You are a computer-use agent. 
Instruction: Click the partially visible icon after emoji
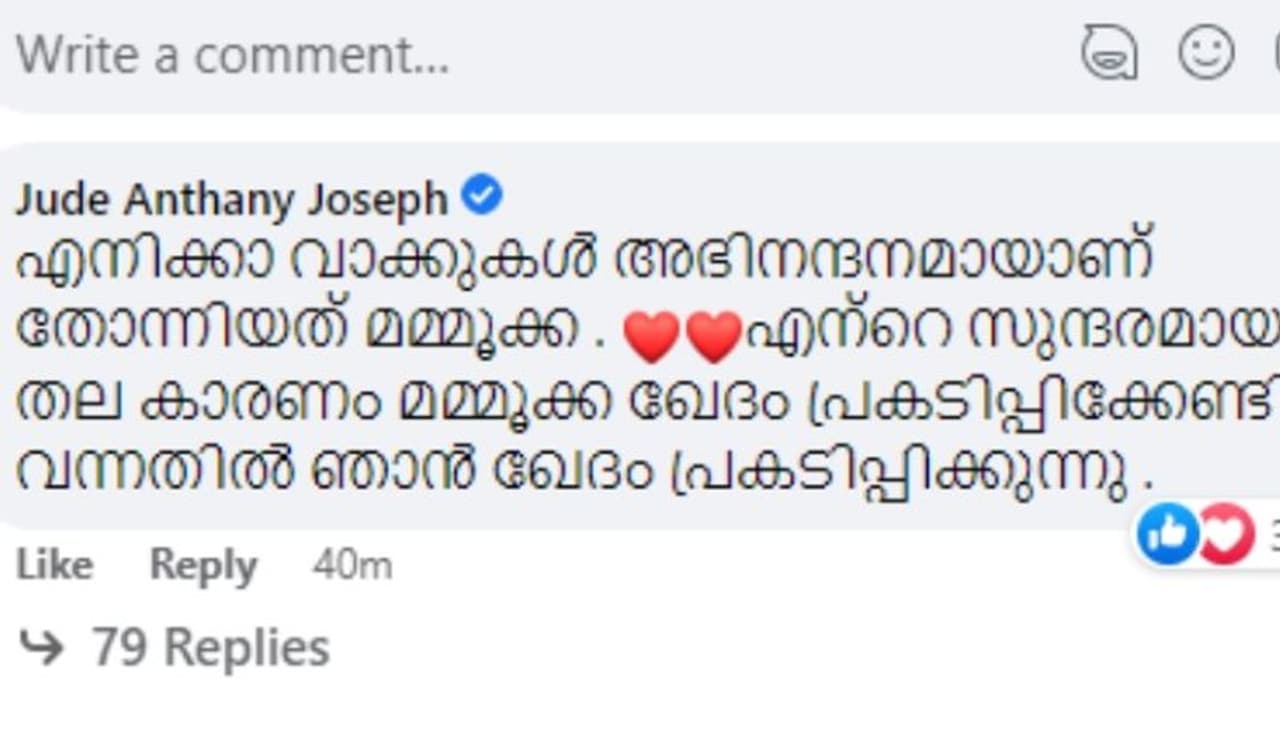point(1275,52)
